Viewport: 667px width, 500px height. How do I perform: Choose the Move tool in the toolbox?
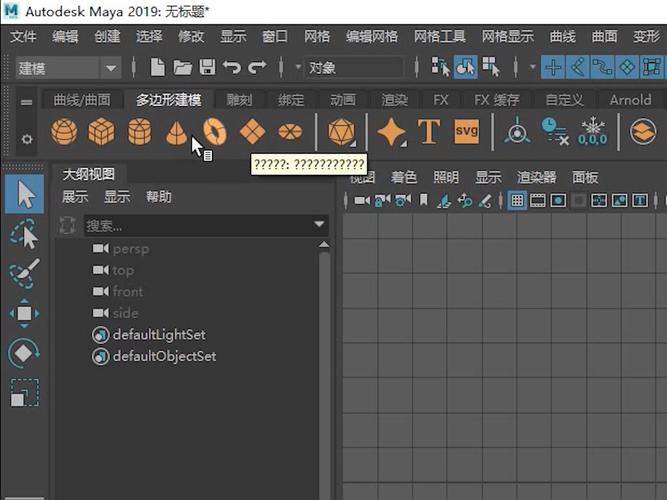point(24,313)
